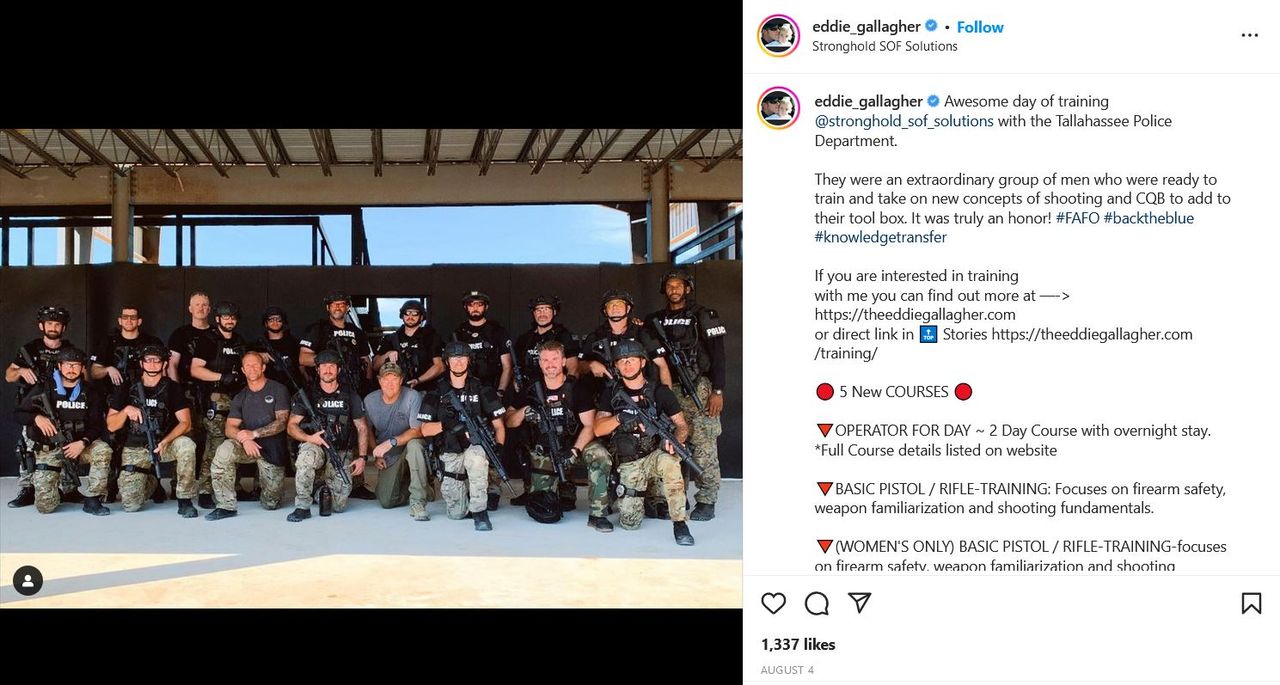Open the AUGUST 4 post date
This screenshot has height=685, width=1280.
(788, 670)
